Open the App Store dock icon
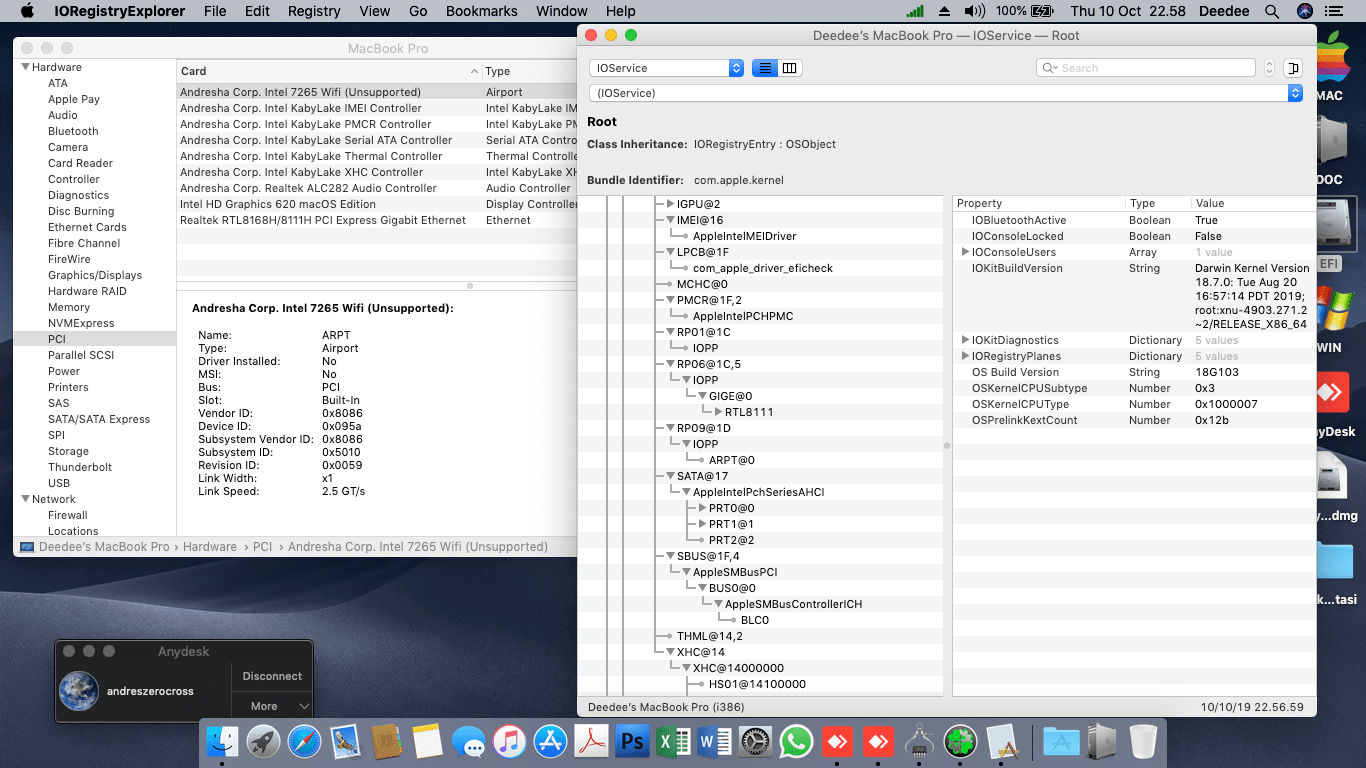This screenshot has width=1366, height=768. click(550, 741)
